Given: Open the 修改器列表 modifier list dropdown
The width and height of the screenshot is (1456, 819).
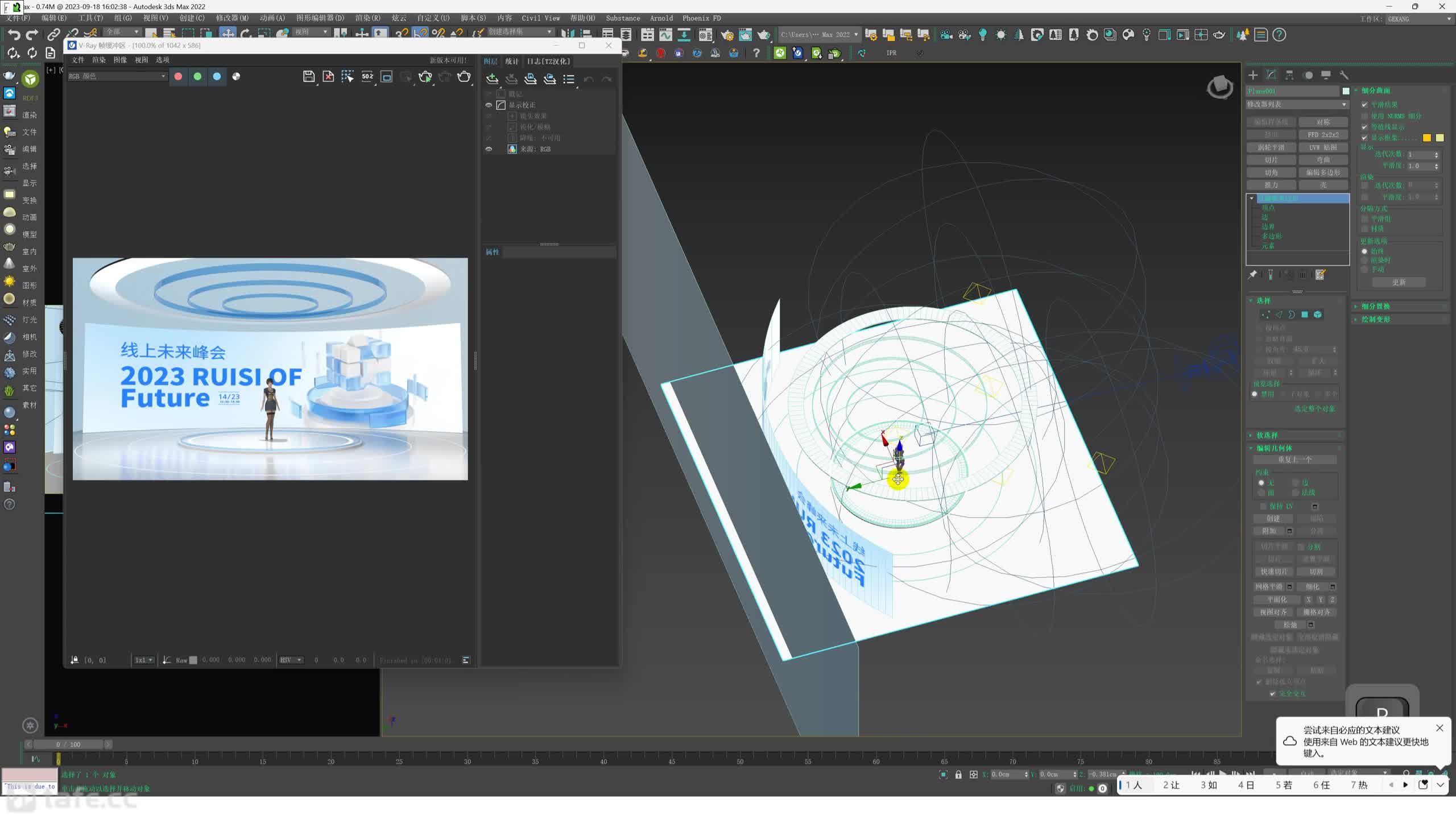Looking at the screenshot, I should (1297, 105).
